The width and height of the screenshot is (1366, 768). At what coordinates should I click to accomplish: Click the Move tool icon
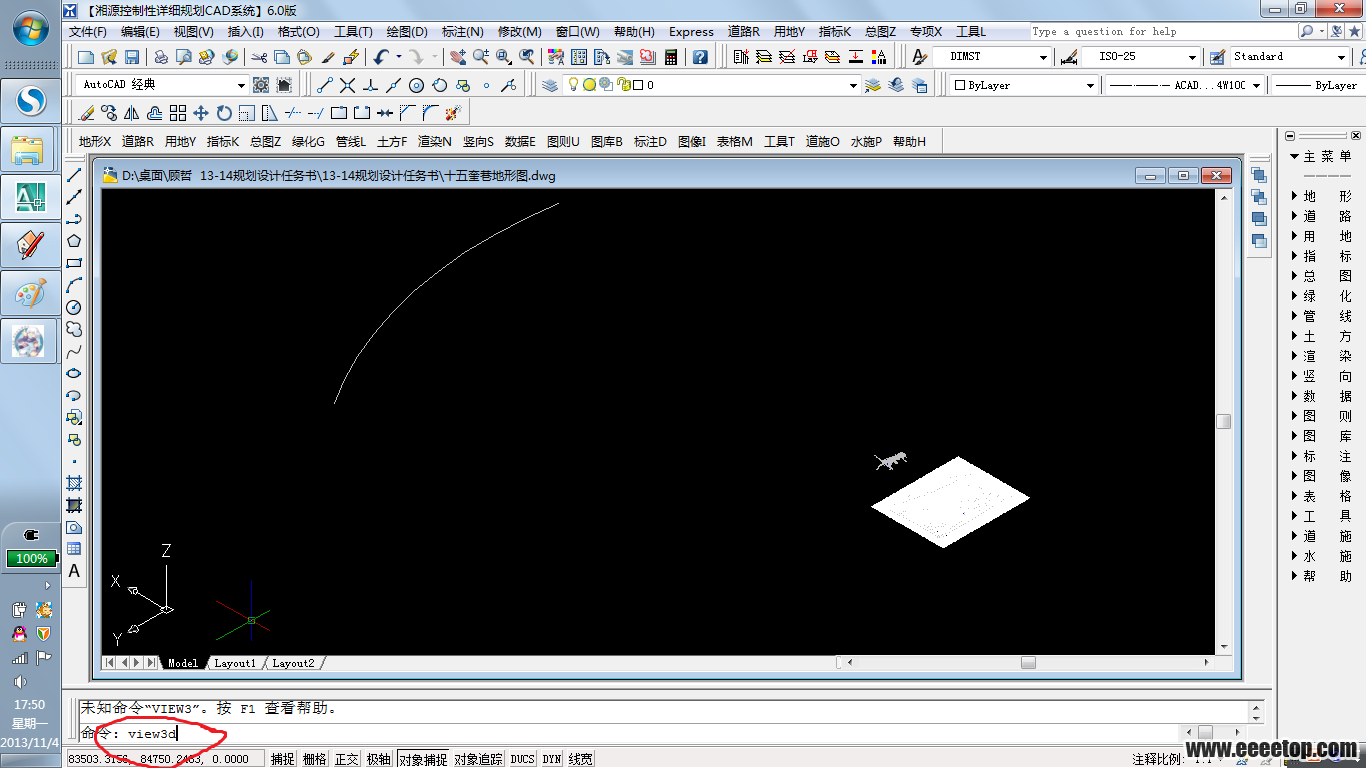(x=201, y=113)
